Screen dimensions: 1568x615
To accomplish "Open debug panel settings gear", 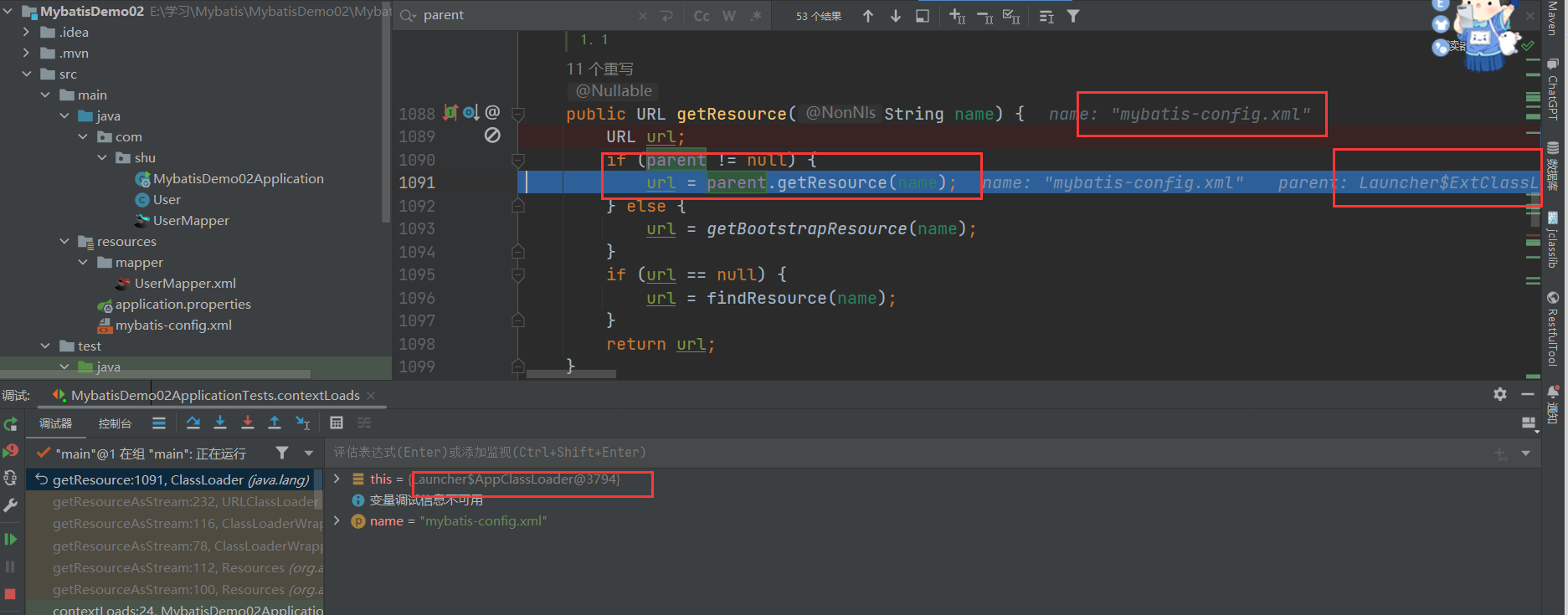I will click(1500, 394).
